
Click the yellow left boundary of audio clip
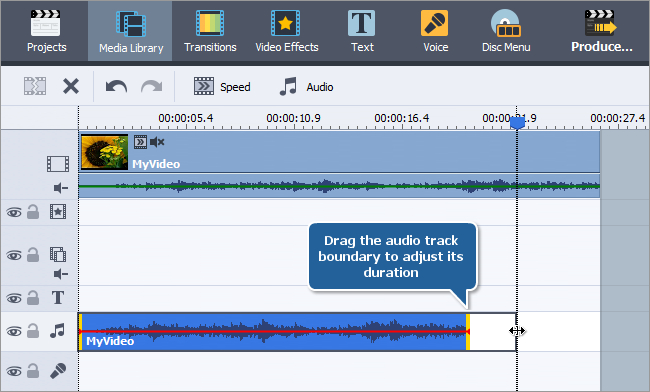tap(80, 332)
